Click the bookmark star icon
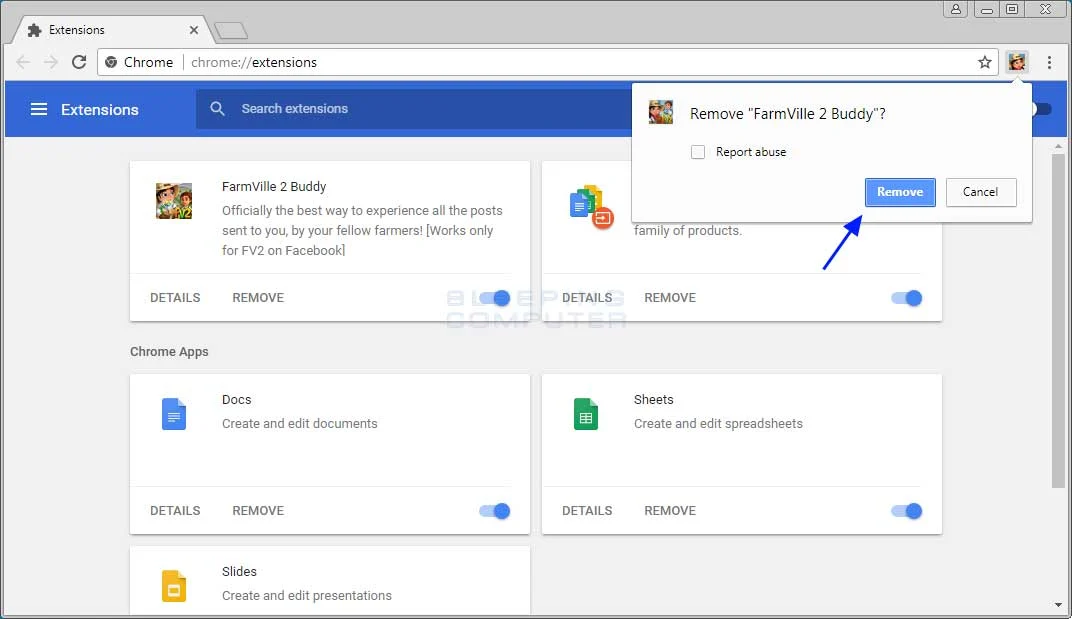 pos(985,62)
